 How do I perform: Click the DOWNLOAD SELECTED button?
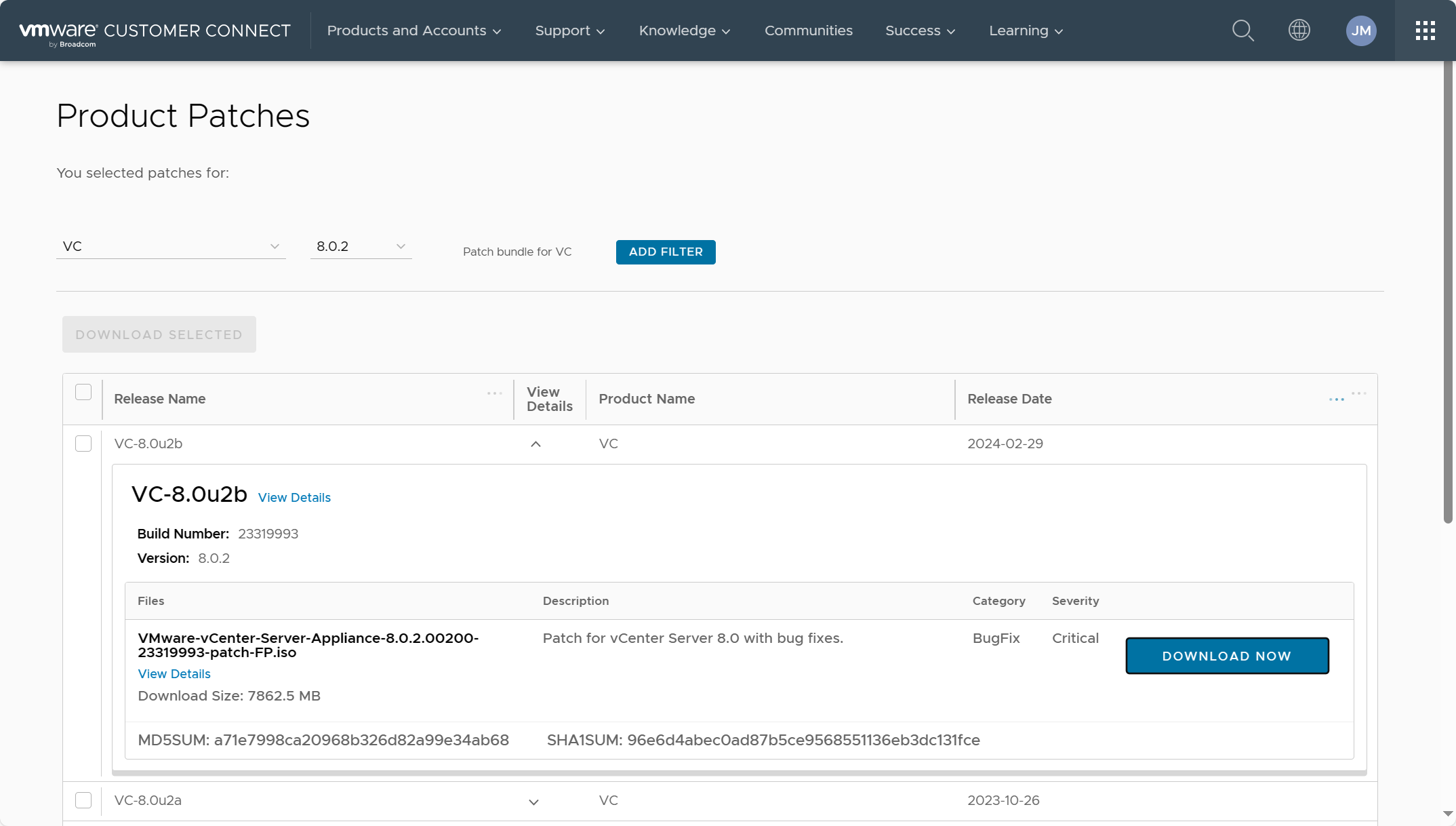[159, 334]
